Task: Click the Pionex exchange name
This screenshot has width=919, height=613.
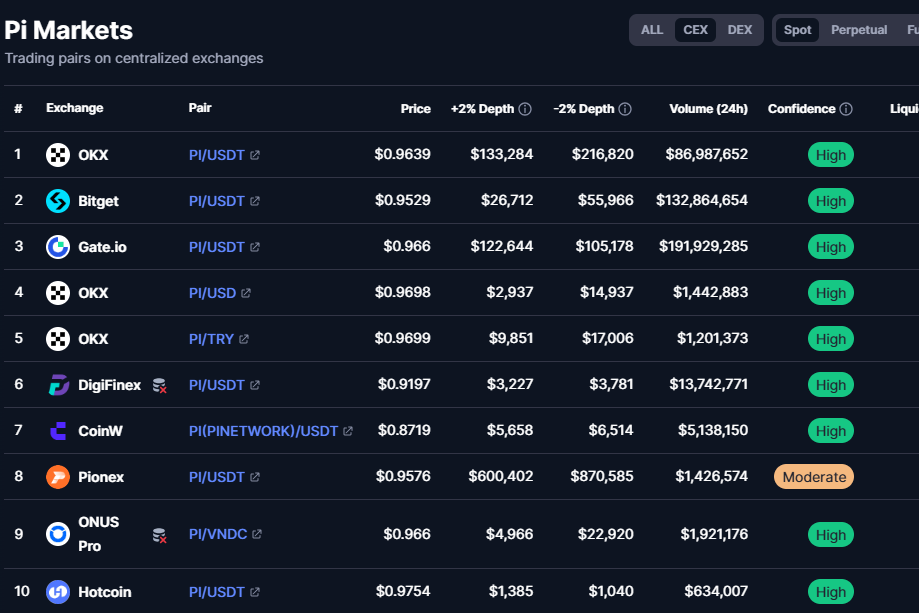Action: [x=101, y=477]
